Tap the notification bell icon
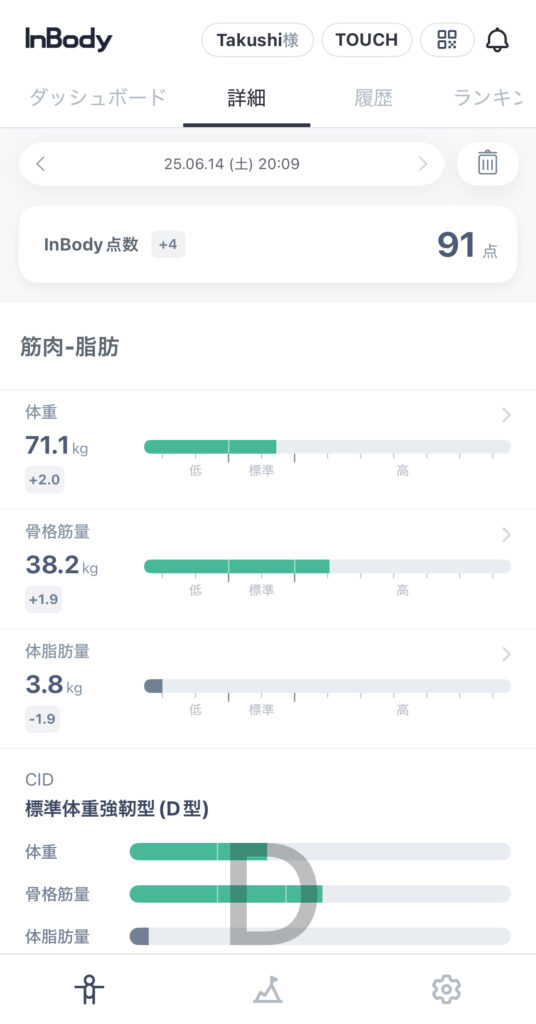This screenshot has height=1024, width=536. click(497, 40)
